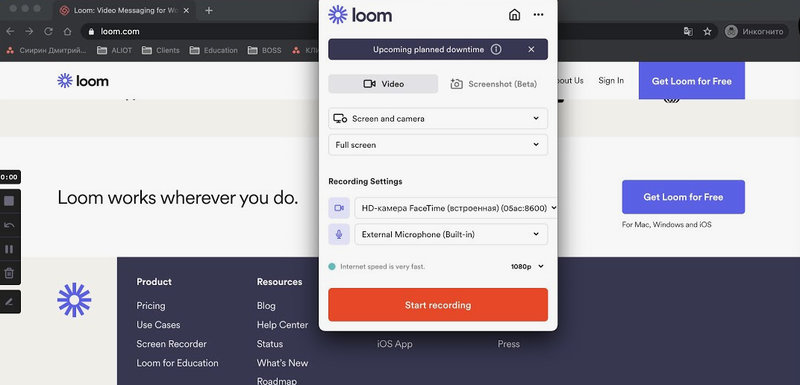Open the Use Cases footer link
This screenshot has height=385, width=800.
[158, 324]
